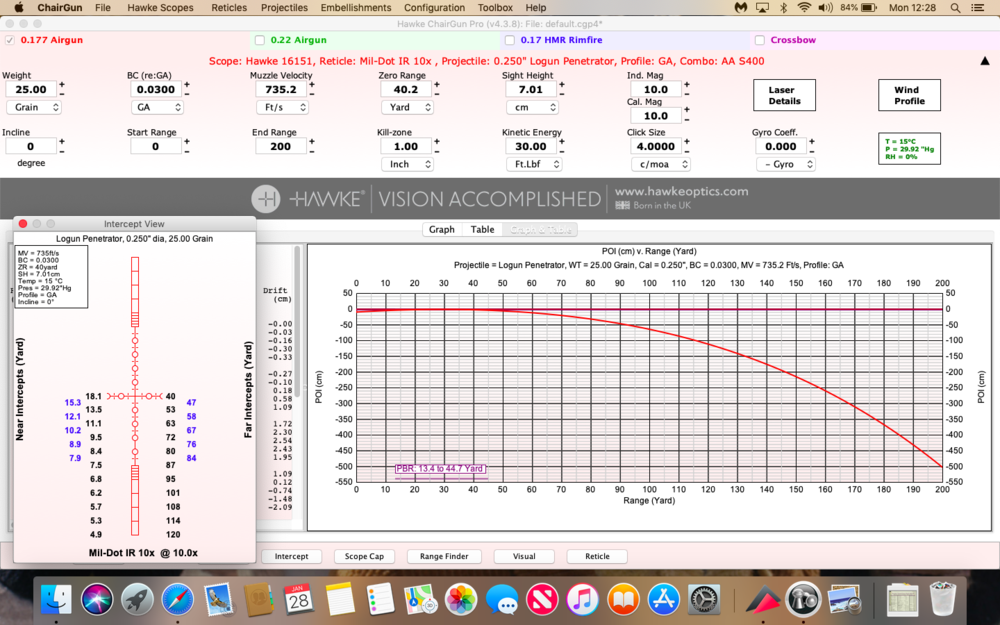This screenshot has height=625, width=1000.
Task: Open the Photos app in Dock
Action: (x=461, y=599)
